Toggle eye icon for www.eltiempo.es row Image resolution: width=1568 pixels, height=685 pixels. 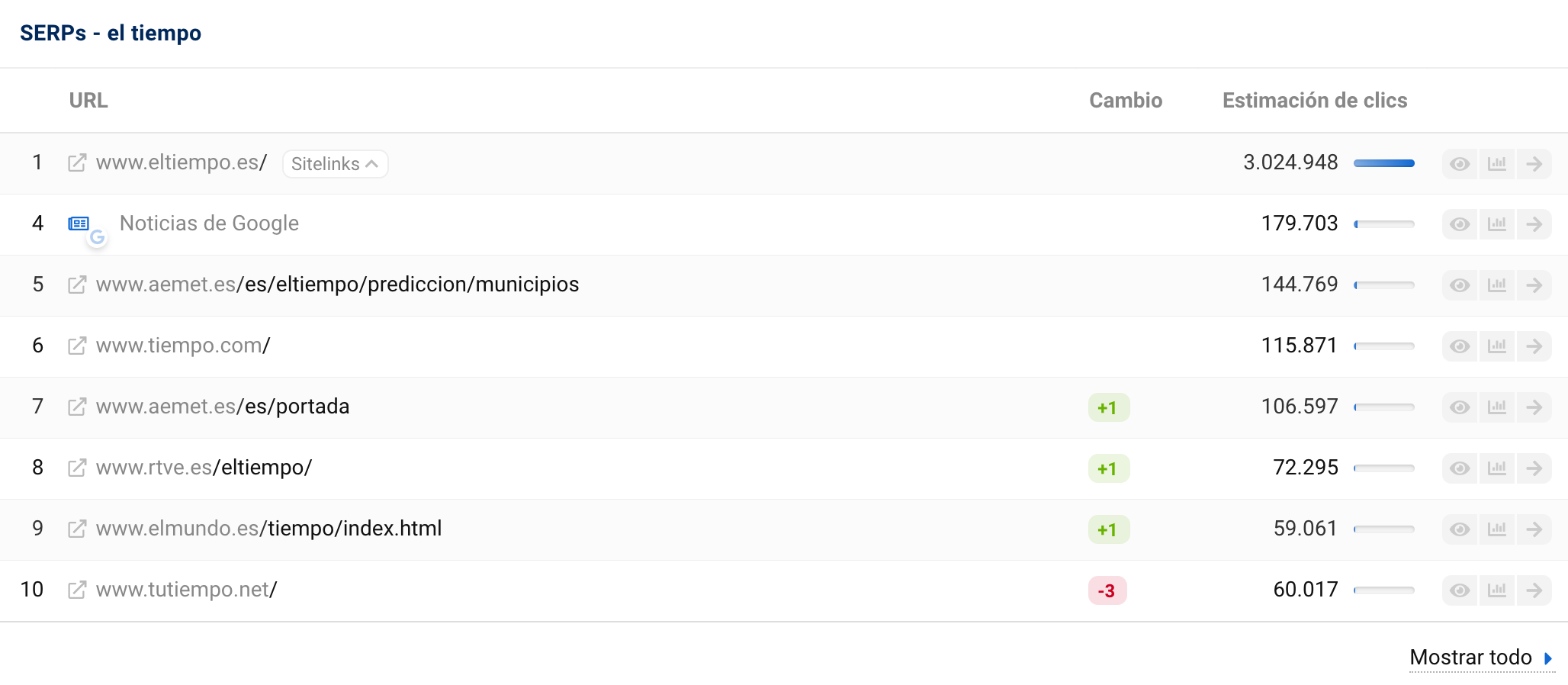tap(1460, 163)
